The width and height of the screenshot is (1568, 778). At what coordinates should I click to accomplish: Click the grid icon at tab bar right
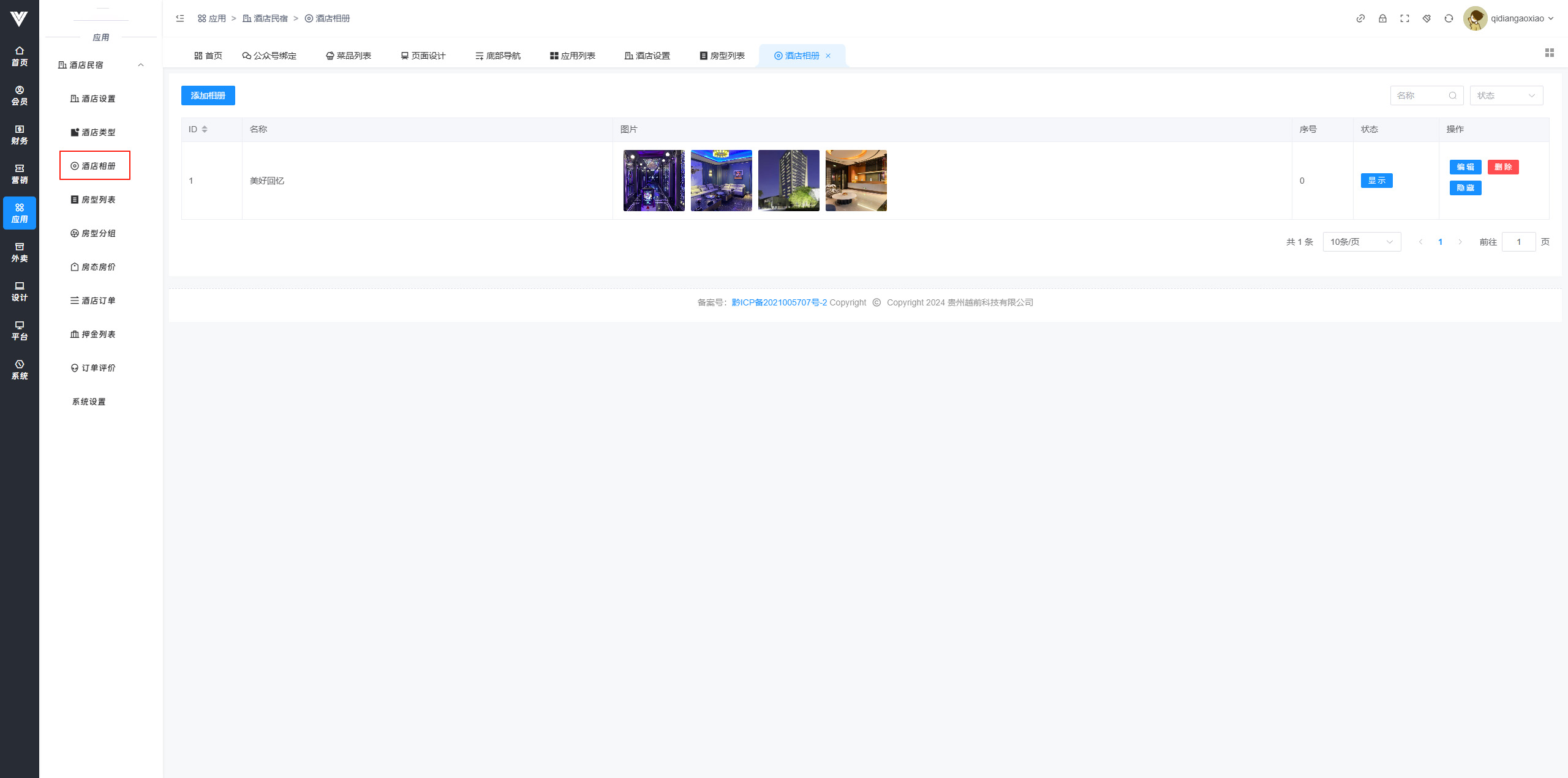click(1550, 53)
